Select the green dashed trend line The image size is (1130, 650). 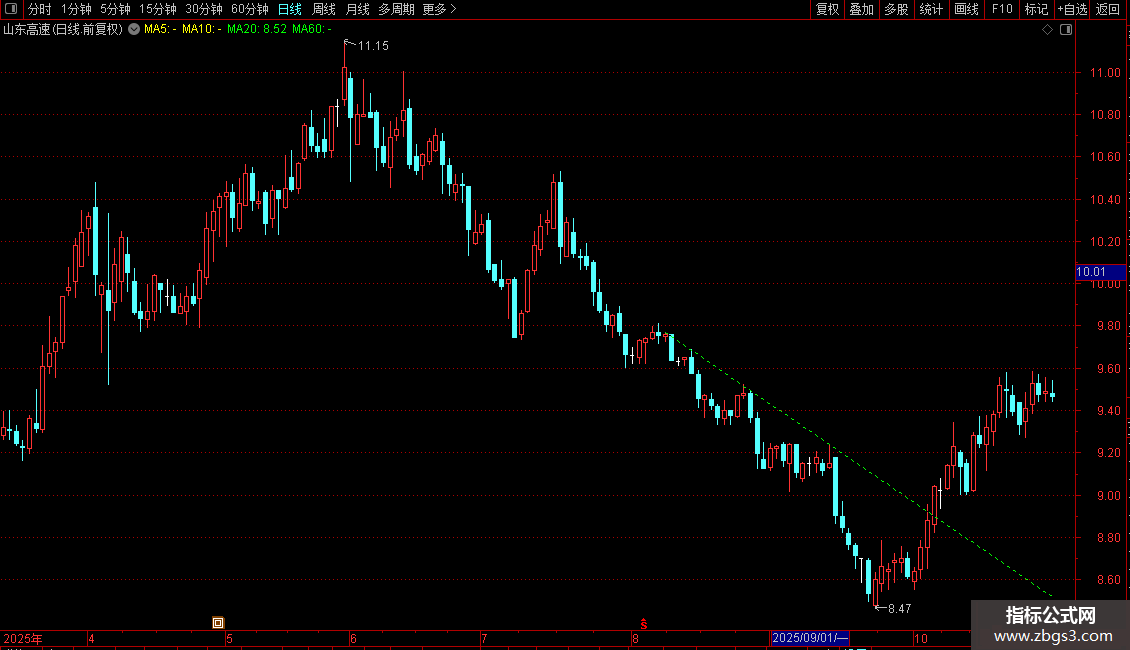pos(858,463)
